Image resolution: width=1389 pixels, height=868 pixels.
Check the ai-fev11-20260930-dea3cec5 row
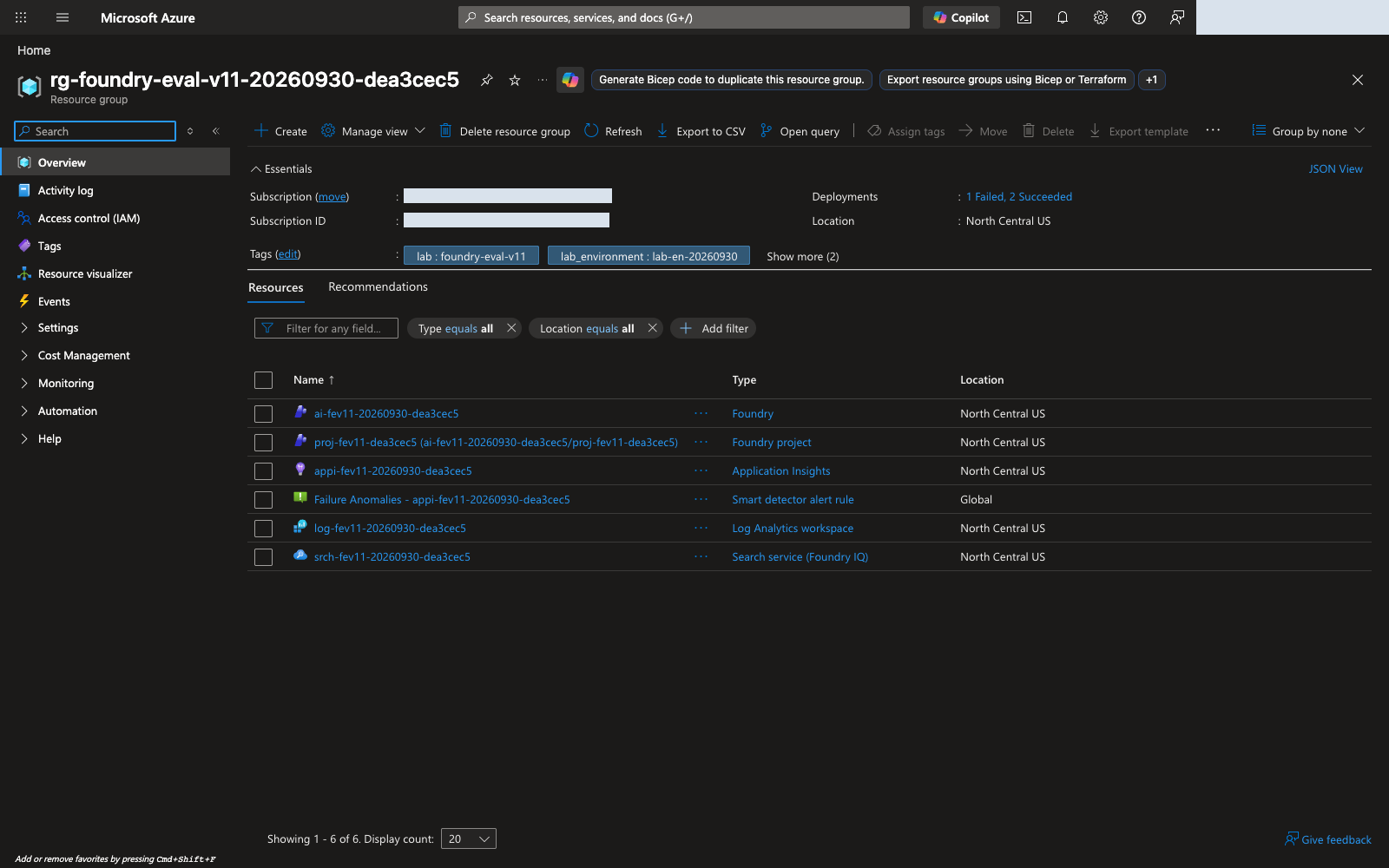click(x=264, y=414)
